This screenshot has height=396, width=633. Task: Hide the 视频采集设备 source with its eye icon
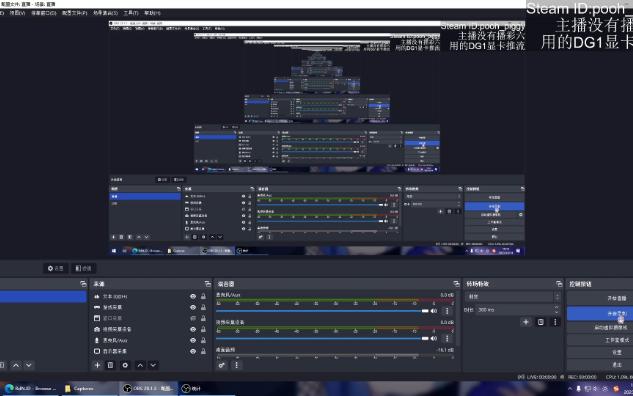click(x=193, y=329)
